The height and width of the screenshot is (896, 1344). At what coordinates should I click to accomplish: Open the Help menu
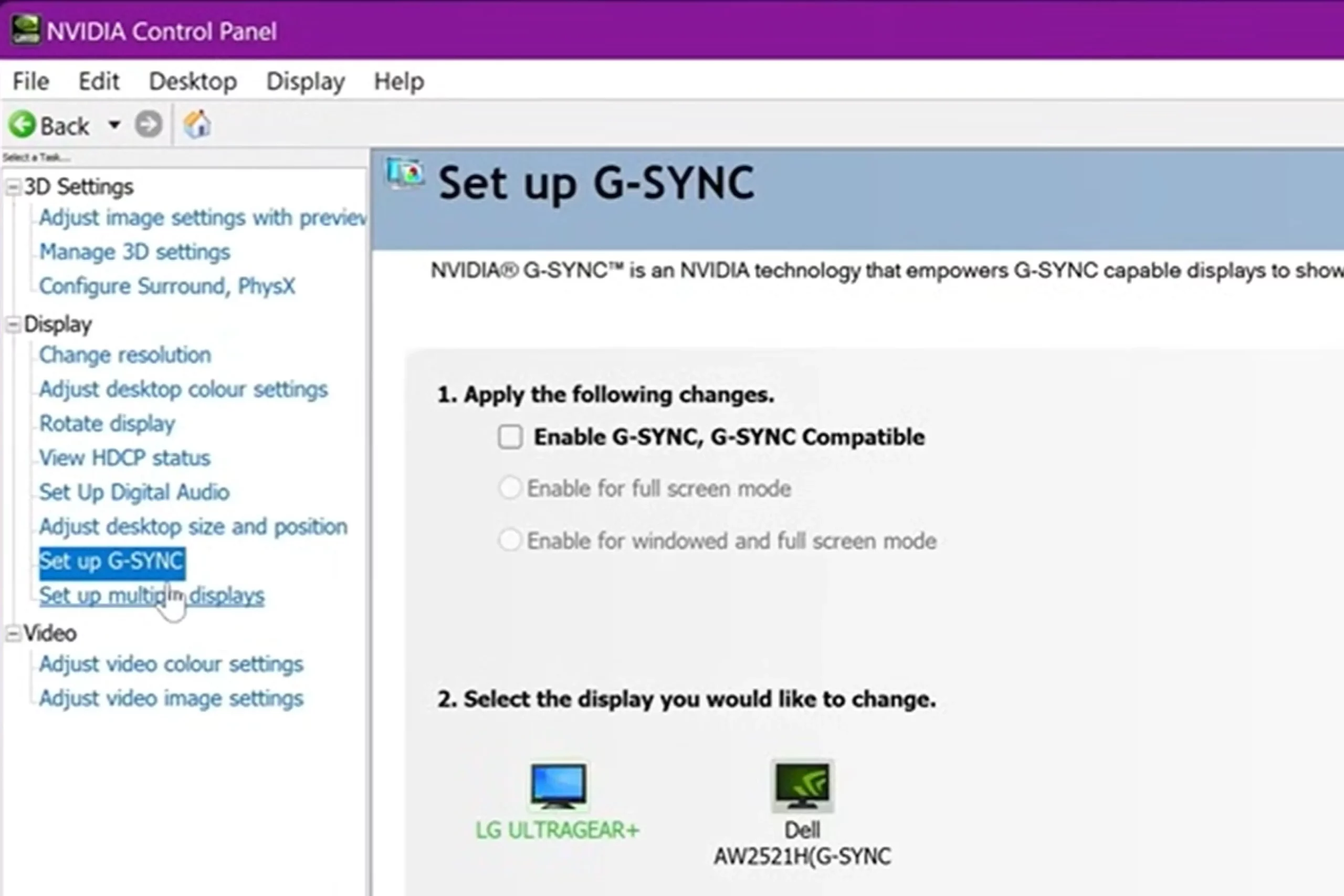click(398, 81)
